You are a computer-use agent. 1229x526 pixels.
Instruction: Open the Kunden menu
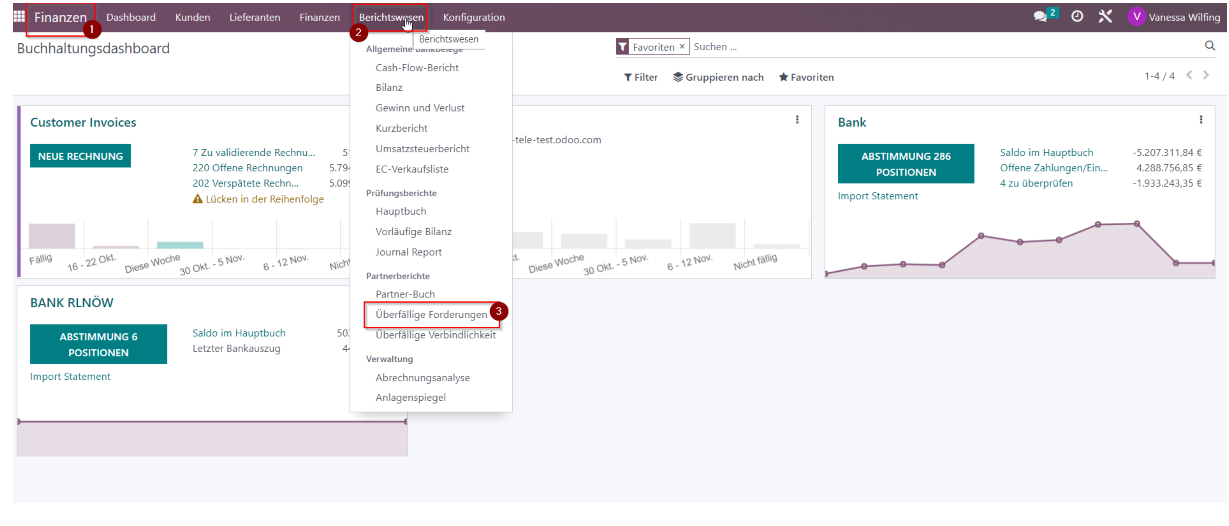[192, 17]
